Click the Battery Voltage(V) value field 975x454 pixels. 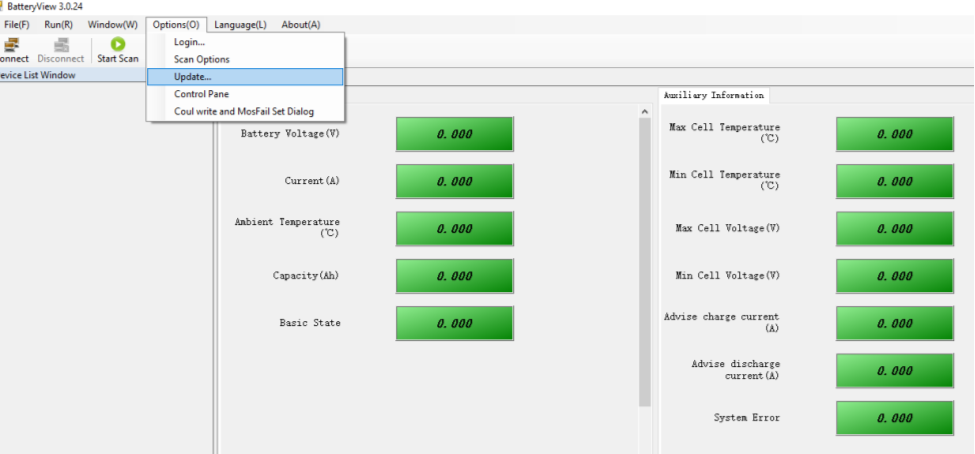454,134
